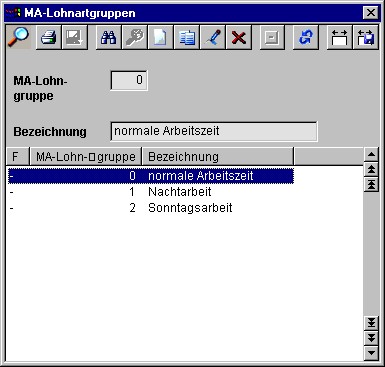Select the normale Arbeitszeit row
This screenshot has height=367, width=385.
pyautogui.click(x=151, y=176)
